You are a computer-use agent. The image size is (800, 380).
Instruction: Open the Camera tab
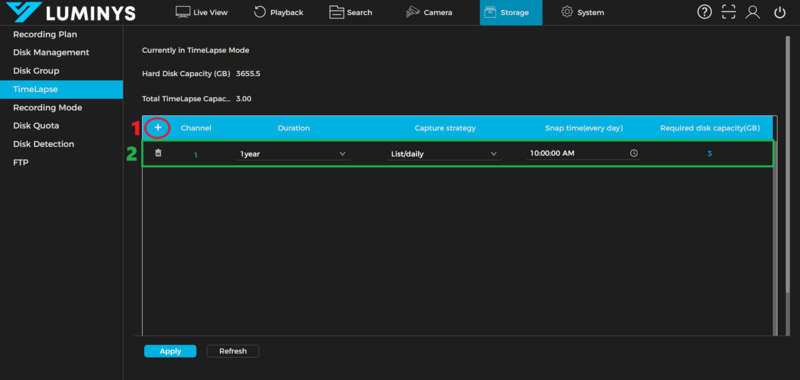tap(429, 12)
